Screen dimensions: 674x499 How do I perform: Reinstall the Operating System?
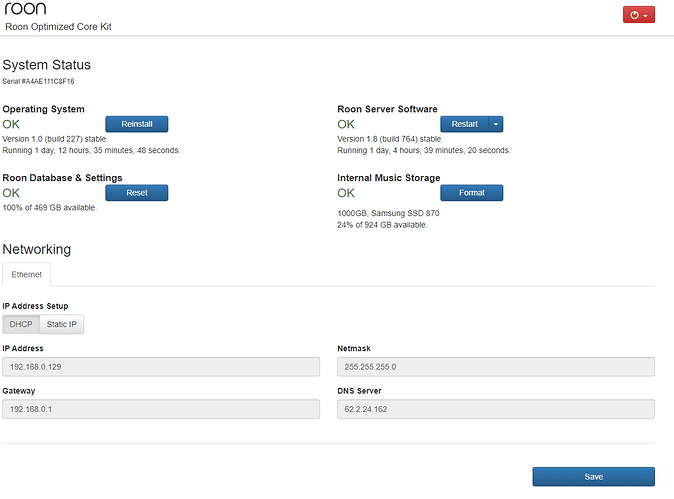click(137, 124)
